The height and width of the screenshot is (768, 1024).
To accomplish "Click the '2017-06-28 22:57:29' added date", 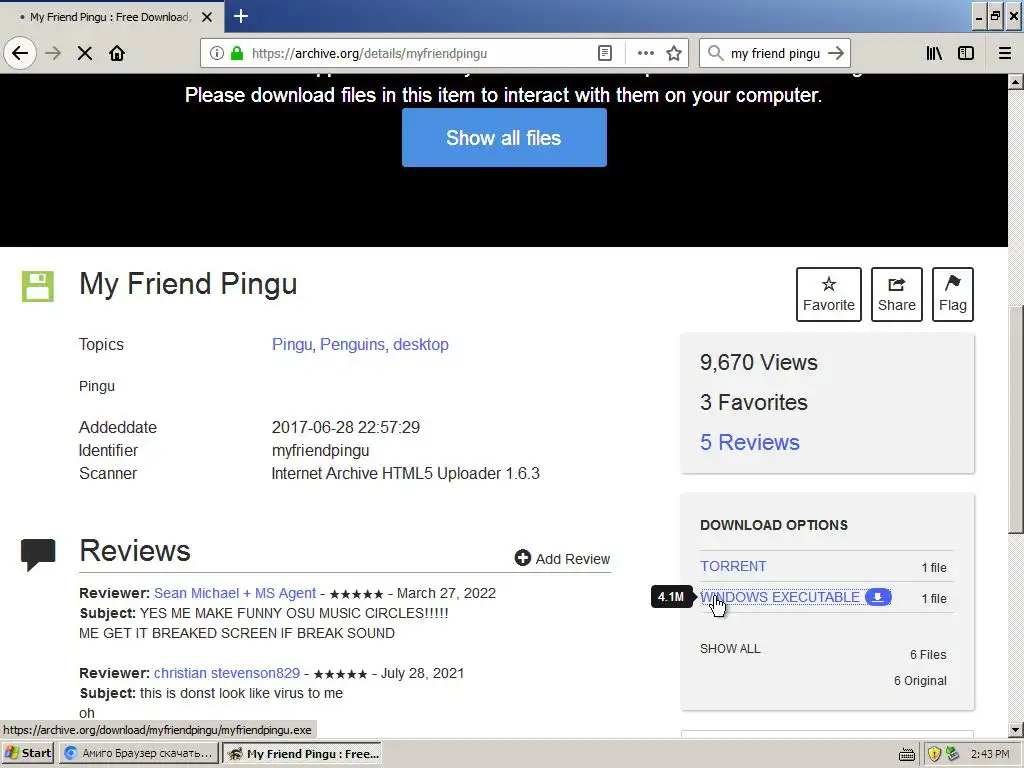I will click(345, 427).
